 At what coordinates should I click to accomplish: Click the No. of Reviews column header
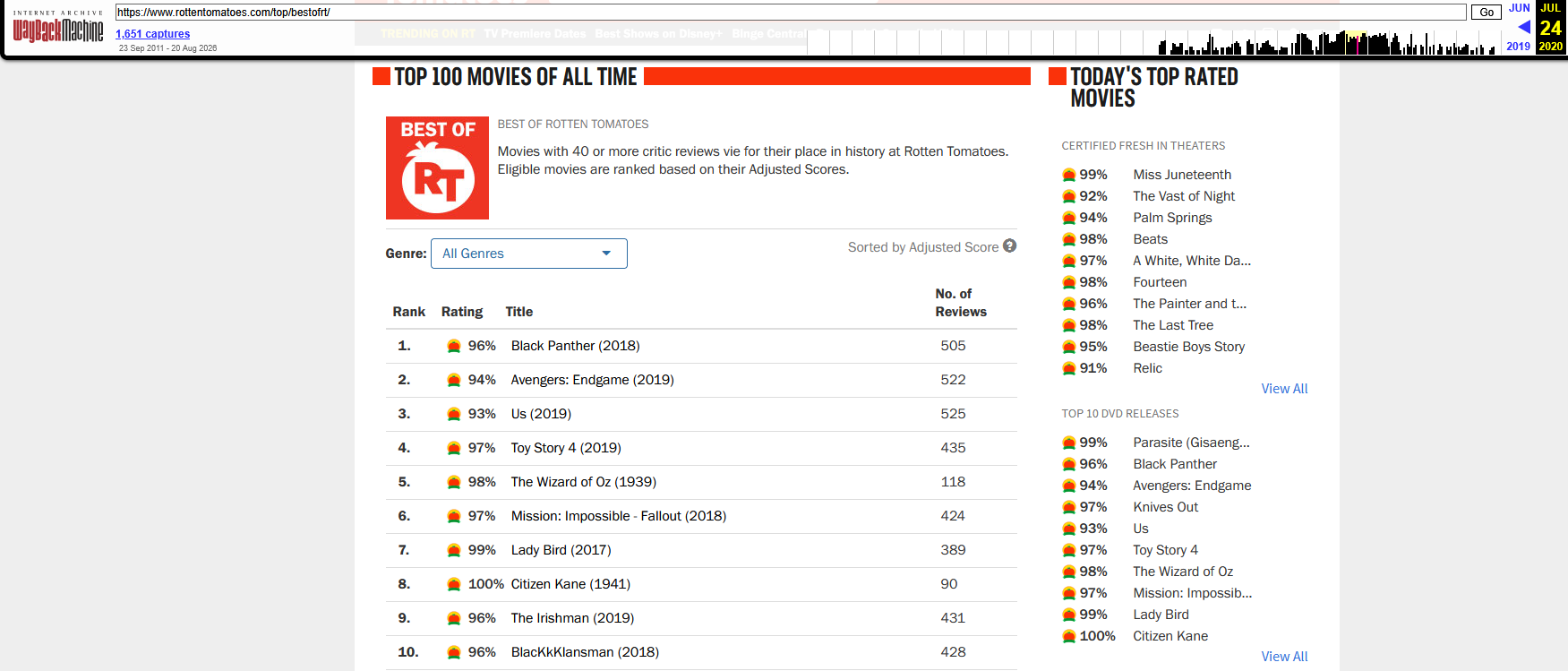click(x=961, y=303)
